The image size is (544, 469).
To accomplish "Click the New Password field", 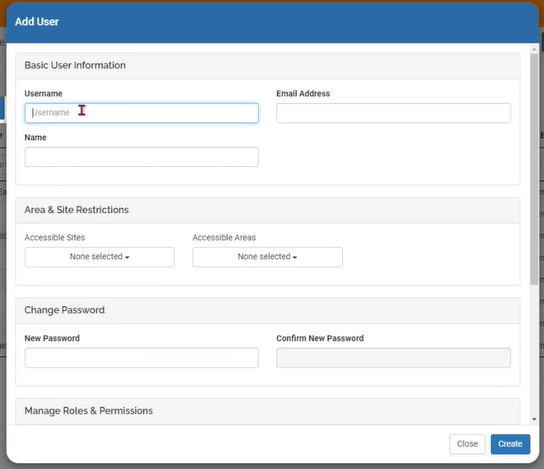I will [x=141, y=358].
